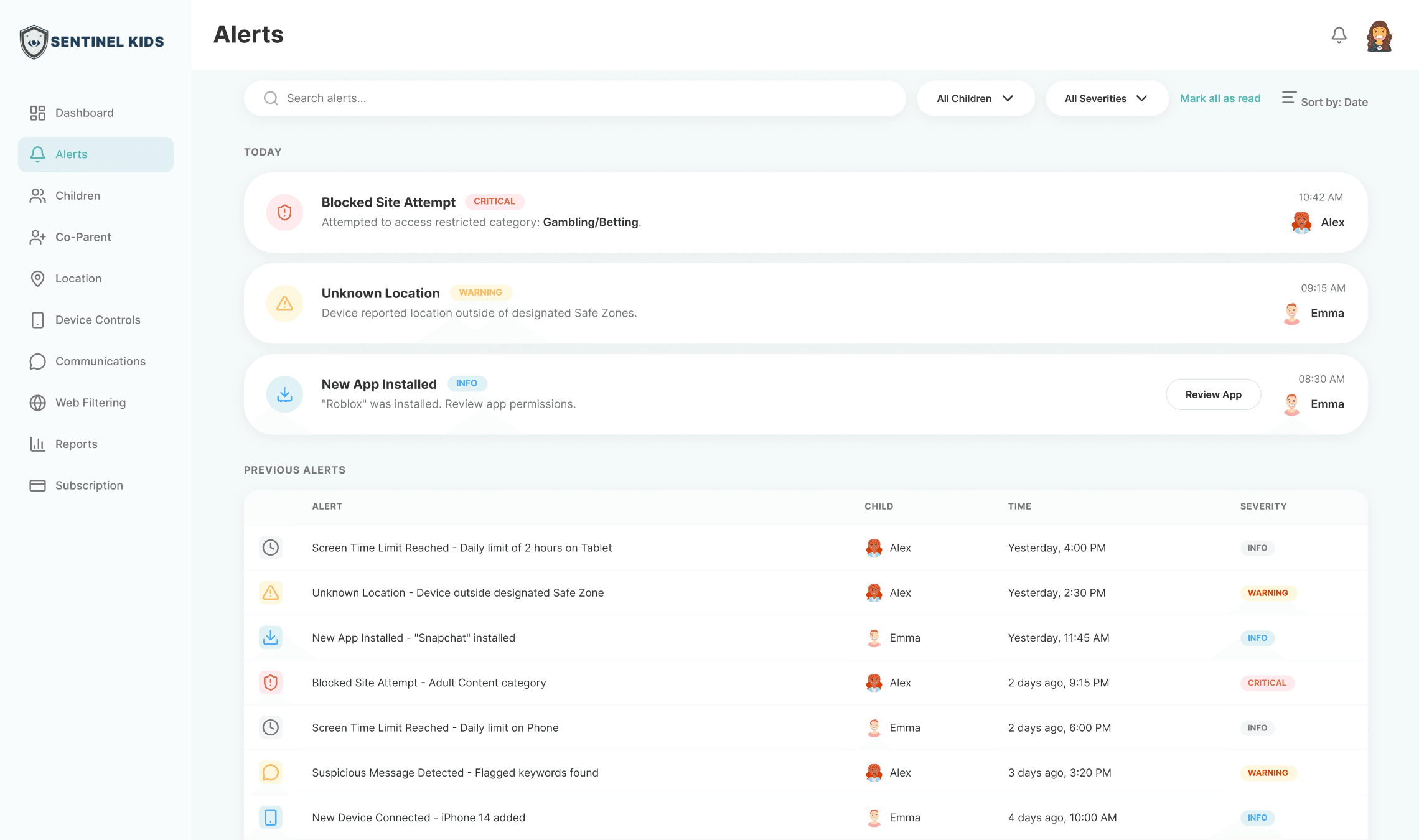Focus the Search alerts field

(575, 98)
